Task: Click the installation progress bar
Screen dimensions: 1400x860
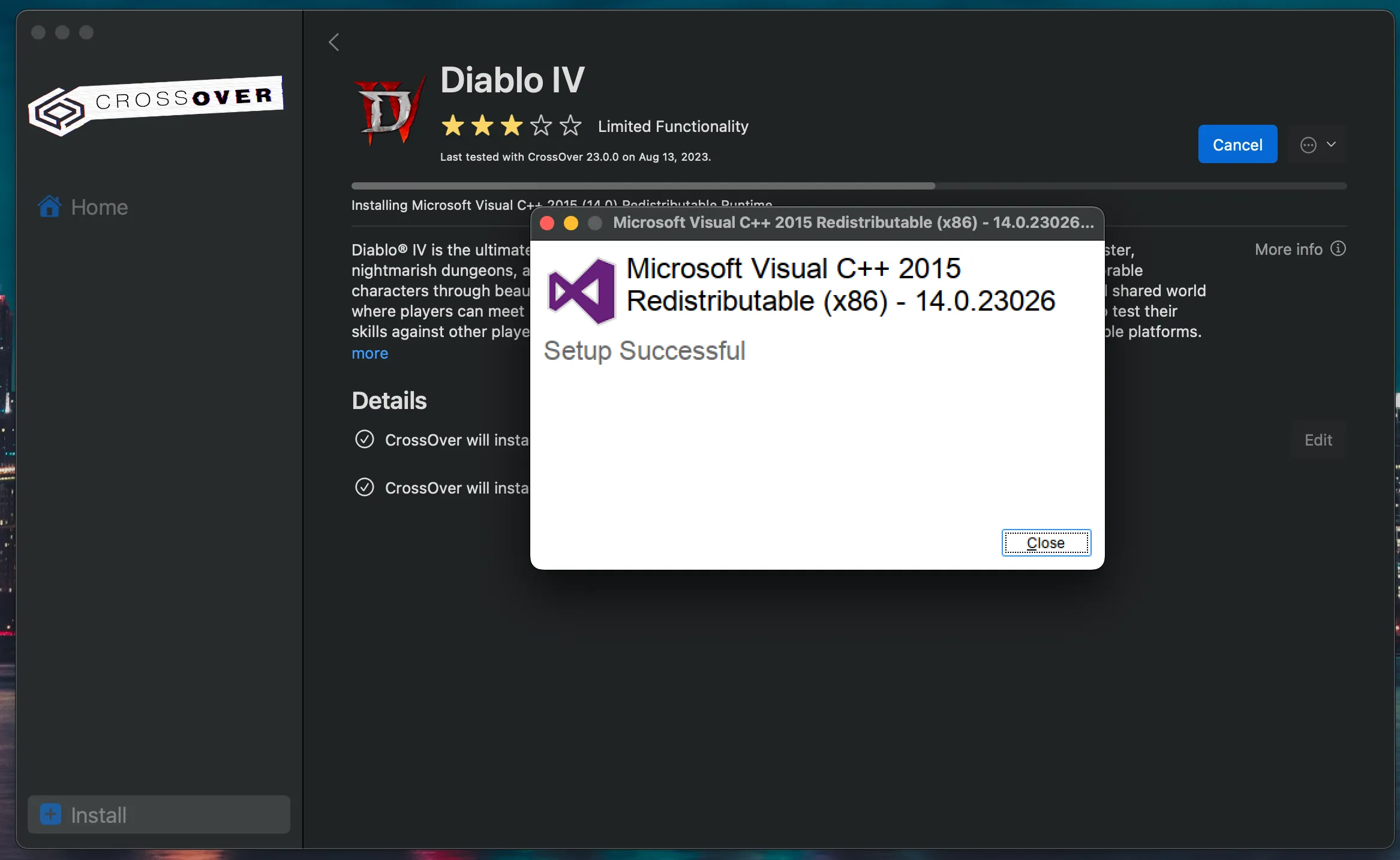Action: coord(849,186)
